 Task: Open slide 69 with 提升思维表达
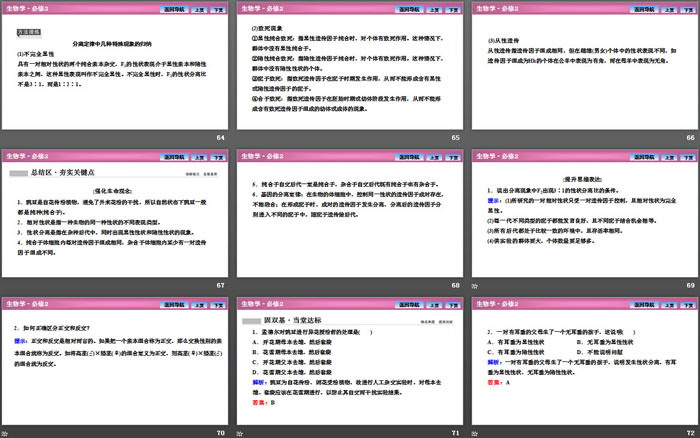tap(584, 219)
